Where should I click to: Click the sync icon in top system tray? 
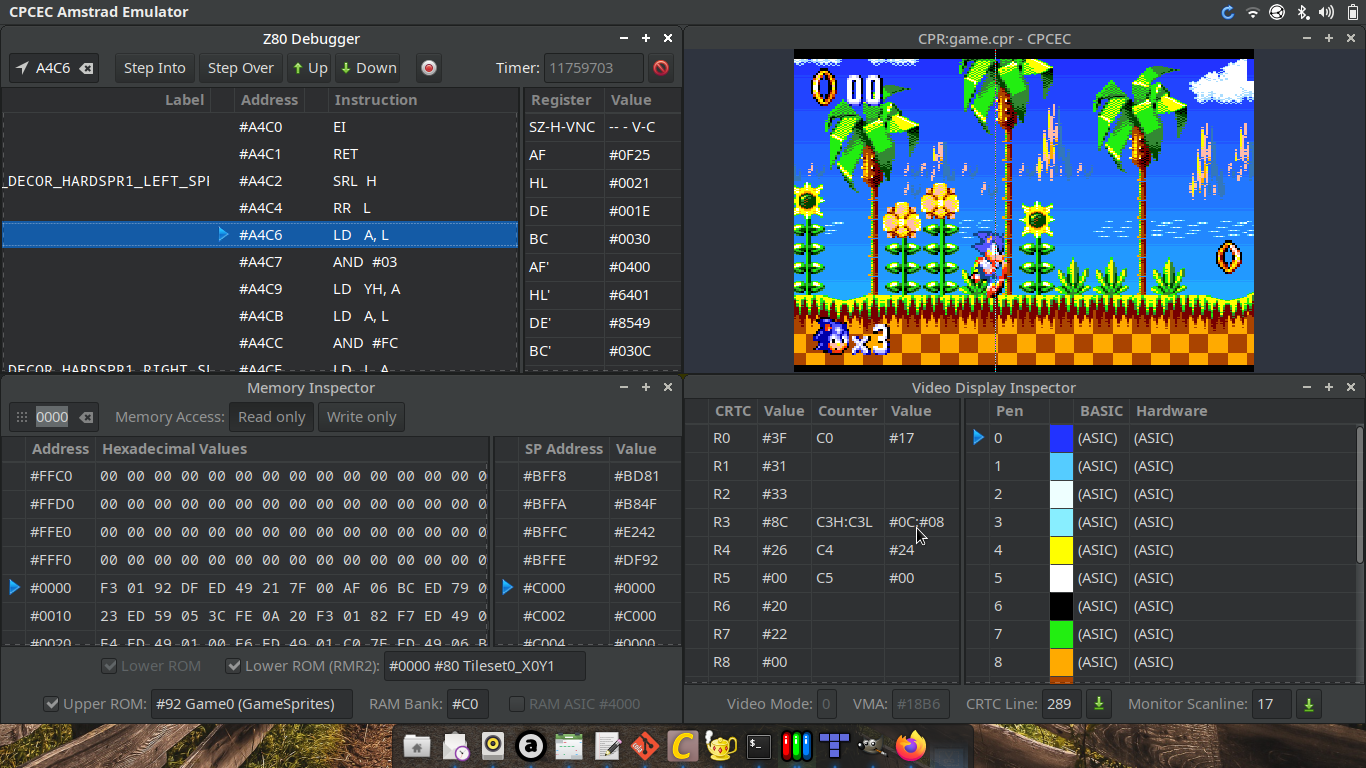(x=1228, y=12)
